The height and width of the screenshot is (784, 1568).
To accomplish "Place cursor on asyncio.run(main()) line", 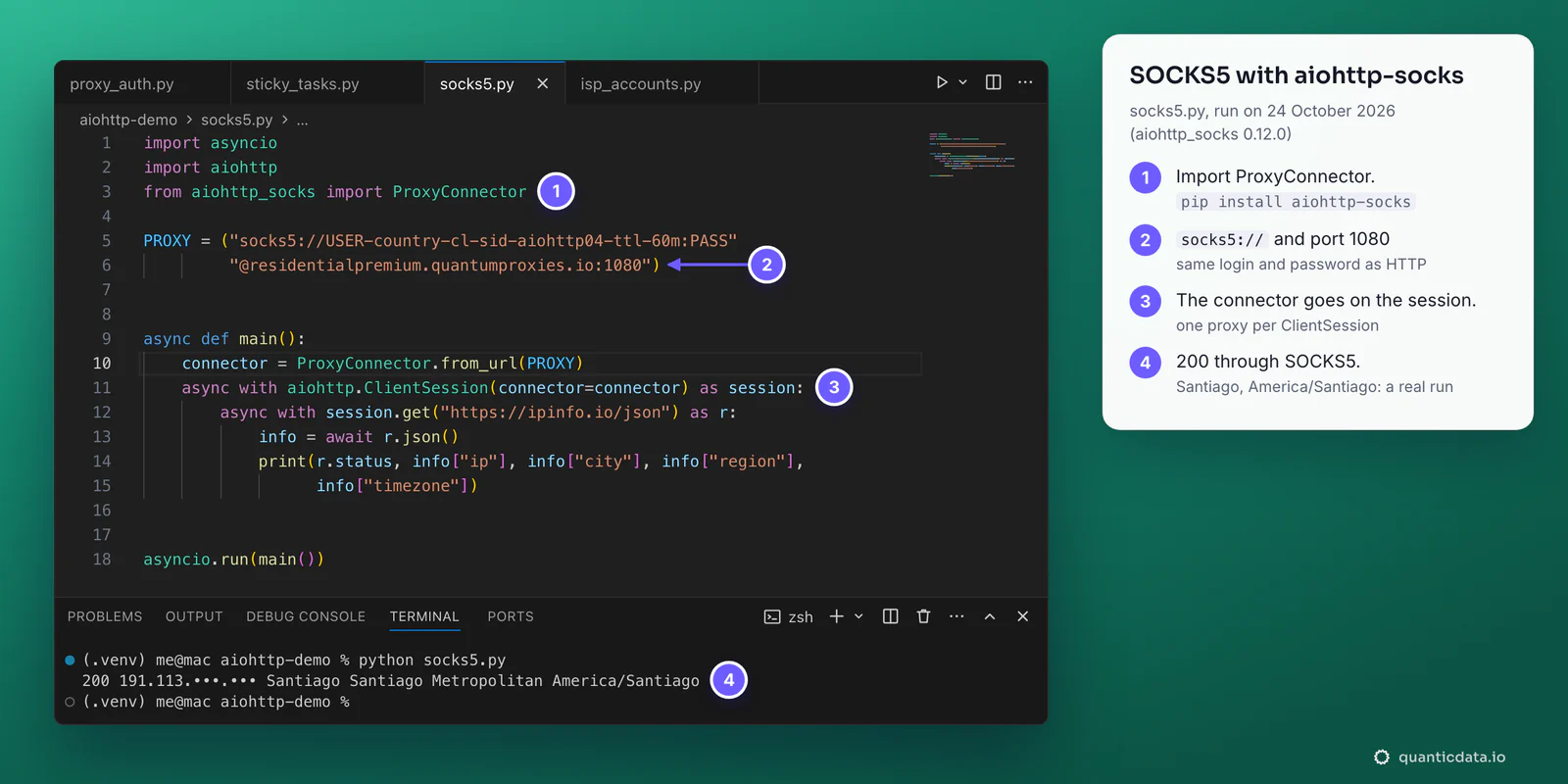I will click(233, 560).
